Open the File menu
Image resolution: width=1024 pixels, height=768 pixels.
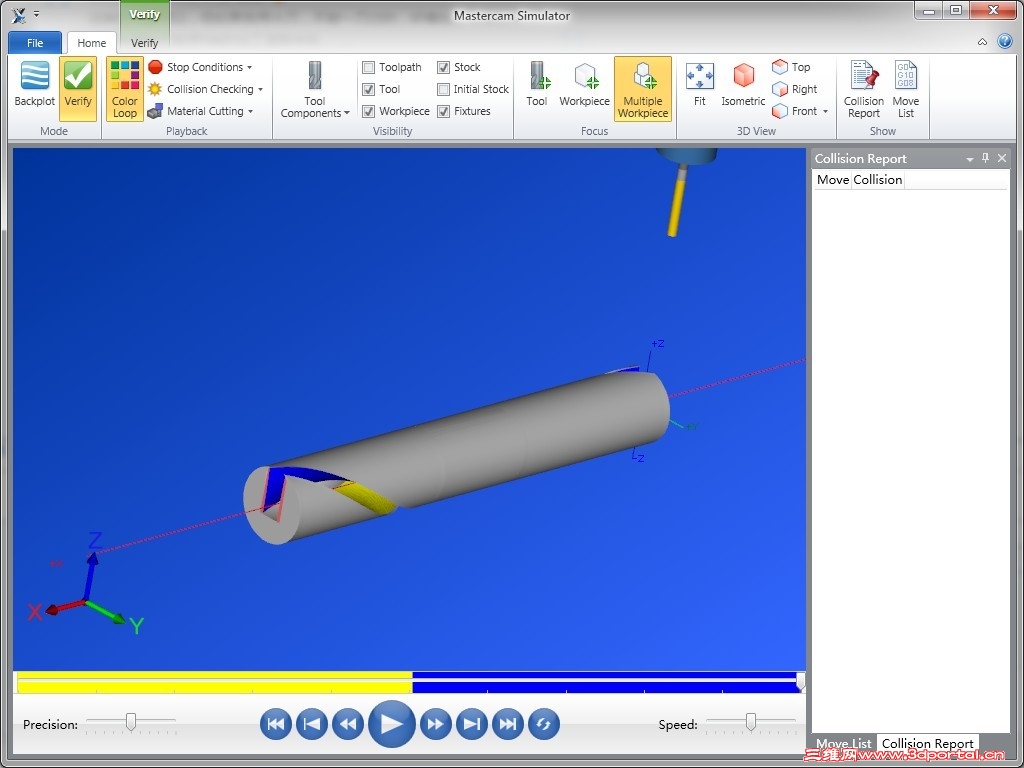[35, 42]
